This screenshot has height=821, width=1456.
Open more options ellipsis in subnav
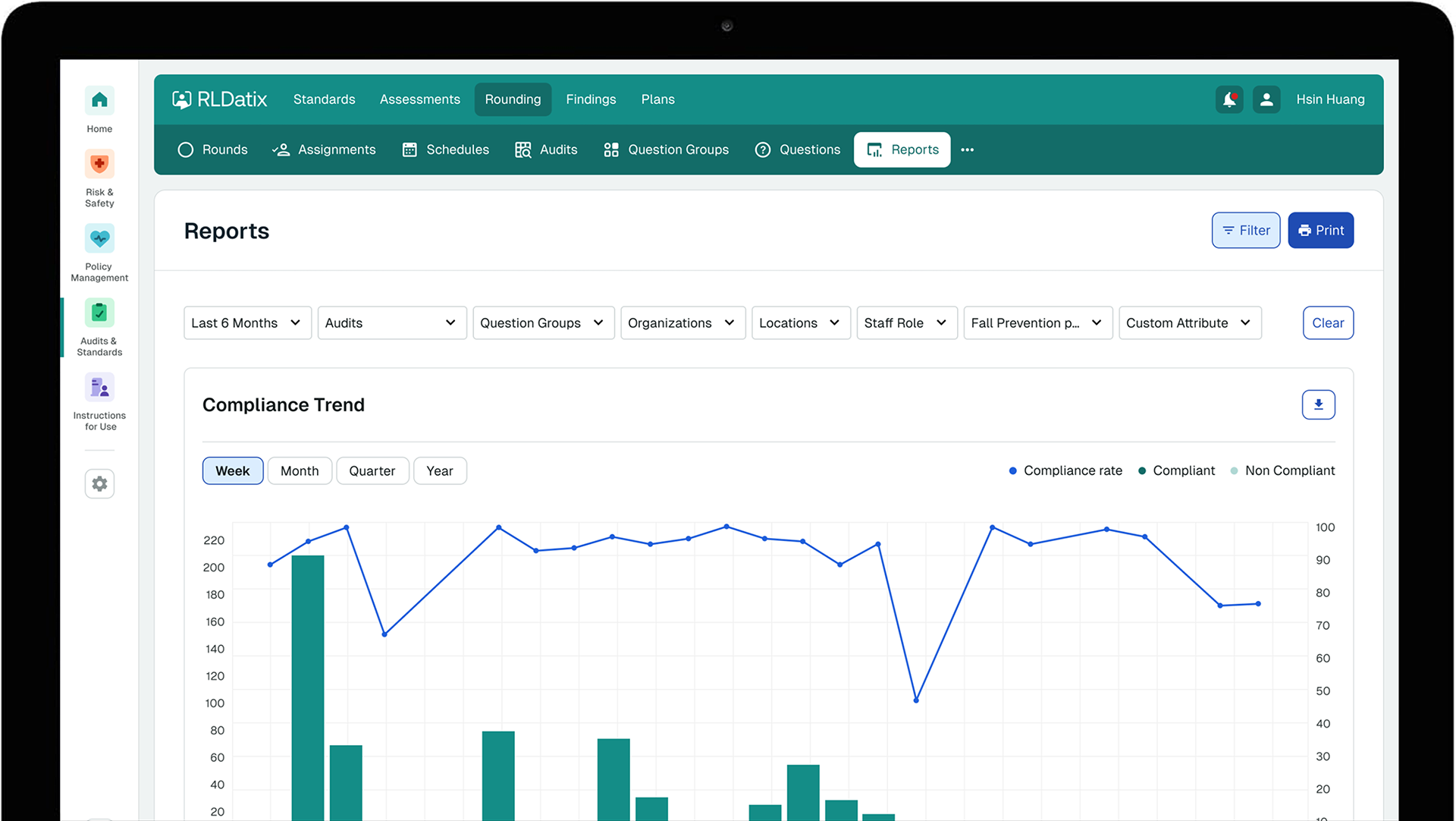tap(968, 149)
